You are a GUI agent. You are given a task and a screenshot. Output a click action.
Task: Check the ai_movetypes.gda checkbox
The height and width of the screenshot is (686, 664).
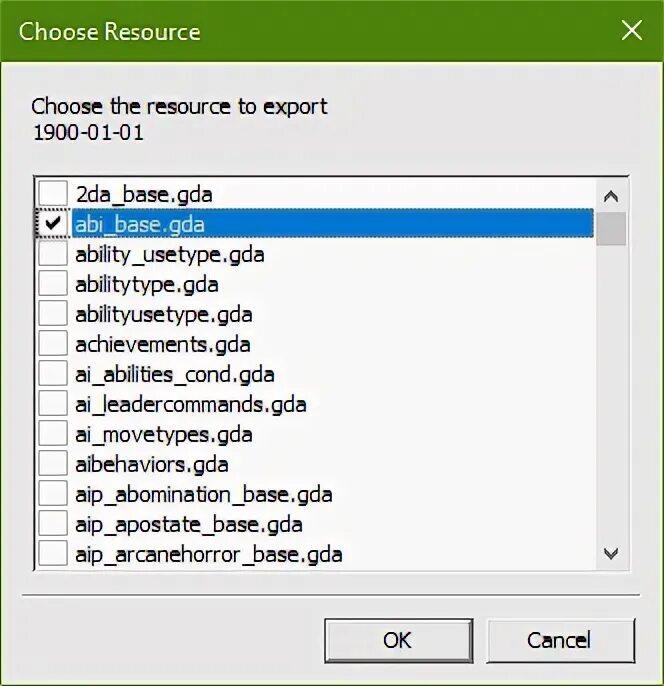pyautogui.click(x=53, y=434)
